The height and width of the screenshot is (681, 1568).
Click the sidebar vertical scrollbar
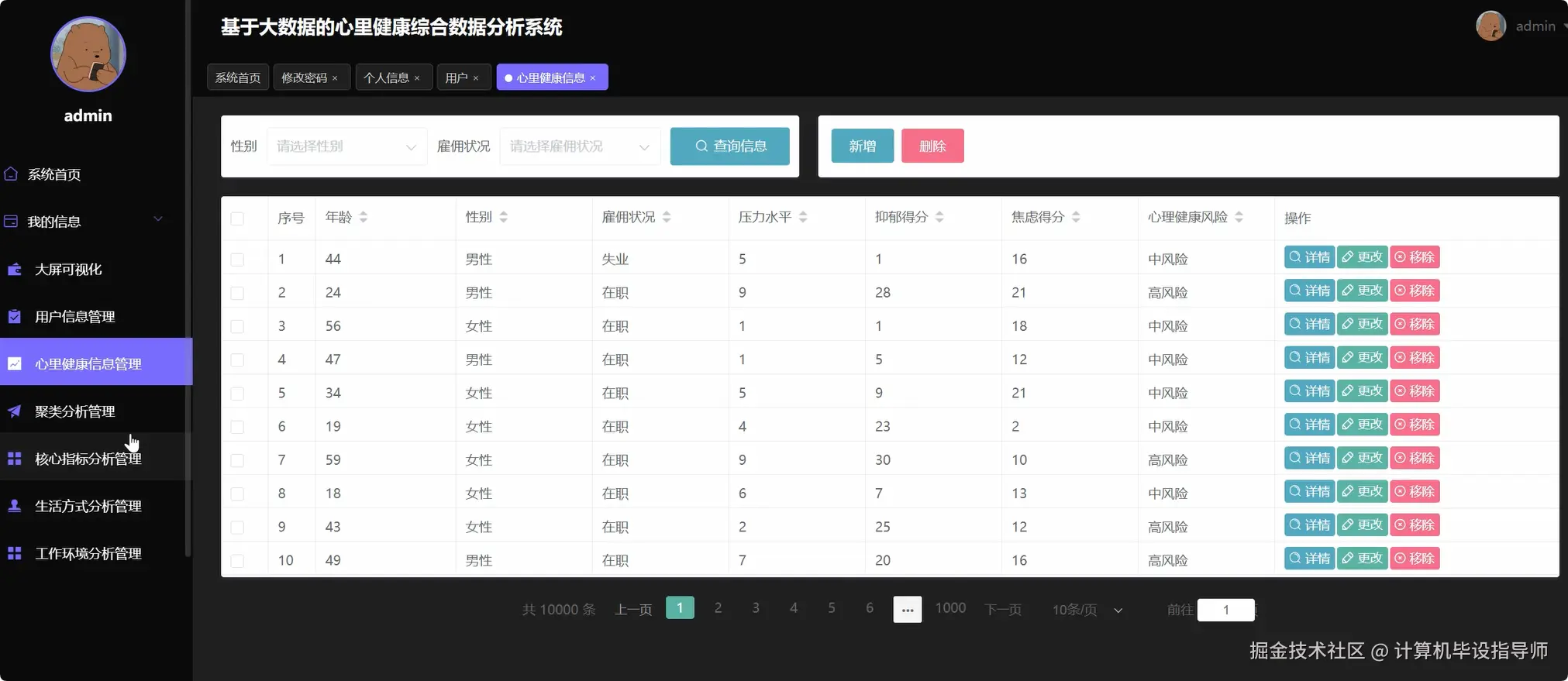point(188,279)
